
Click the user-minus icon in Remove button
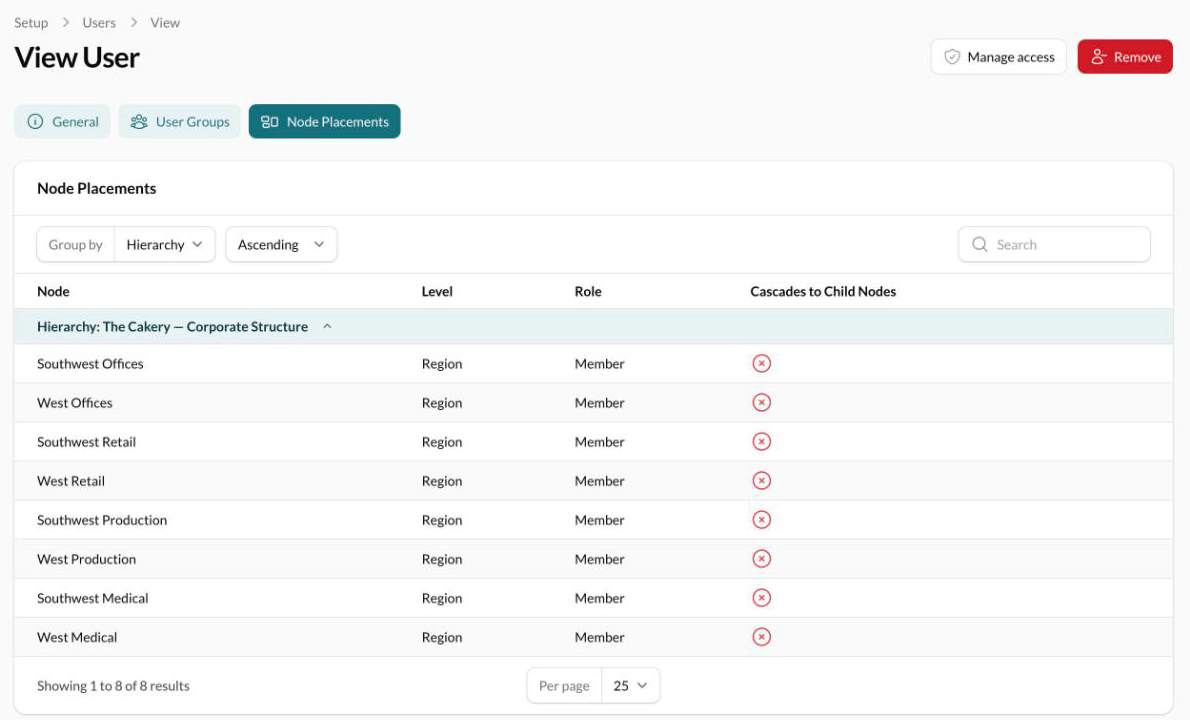[1098, 57]
